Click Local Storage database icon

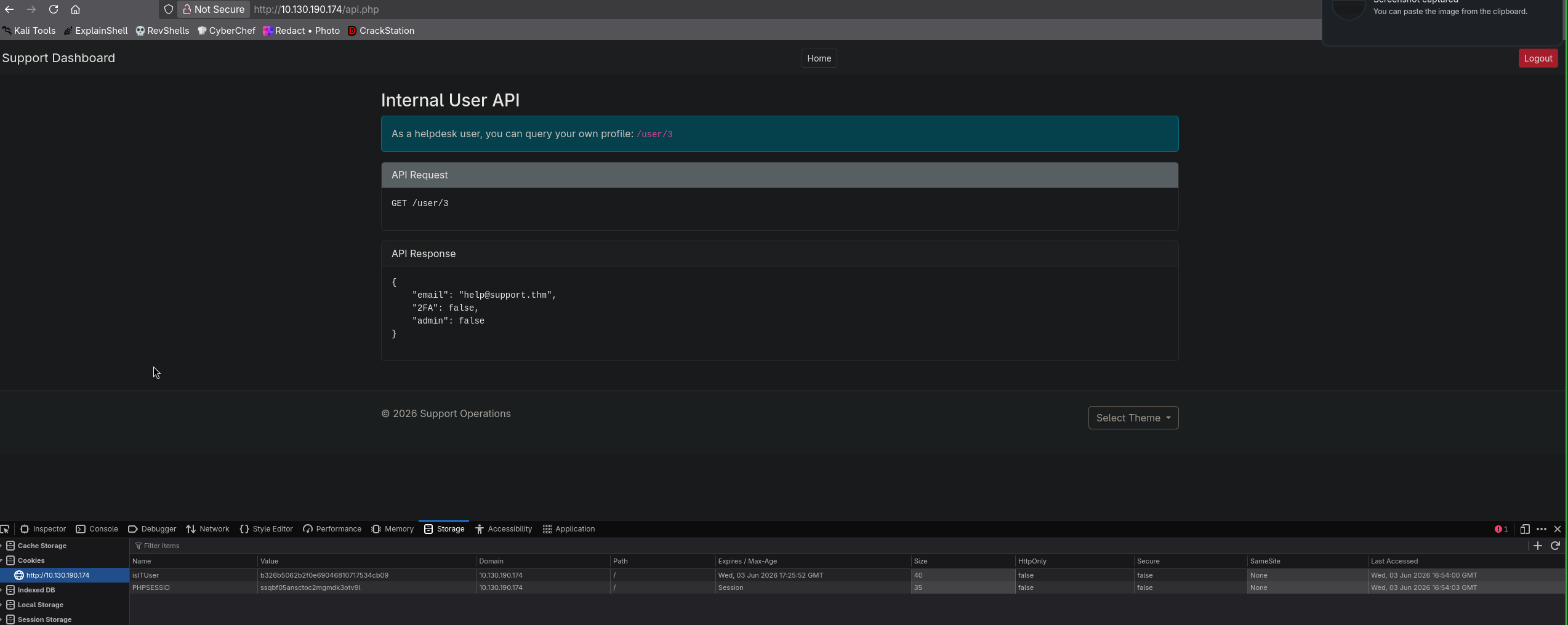[x=10, y=605]
